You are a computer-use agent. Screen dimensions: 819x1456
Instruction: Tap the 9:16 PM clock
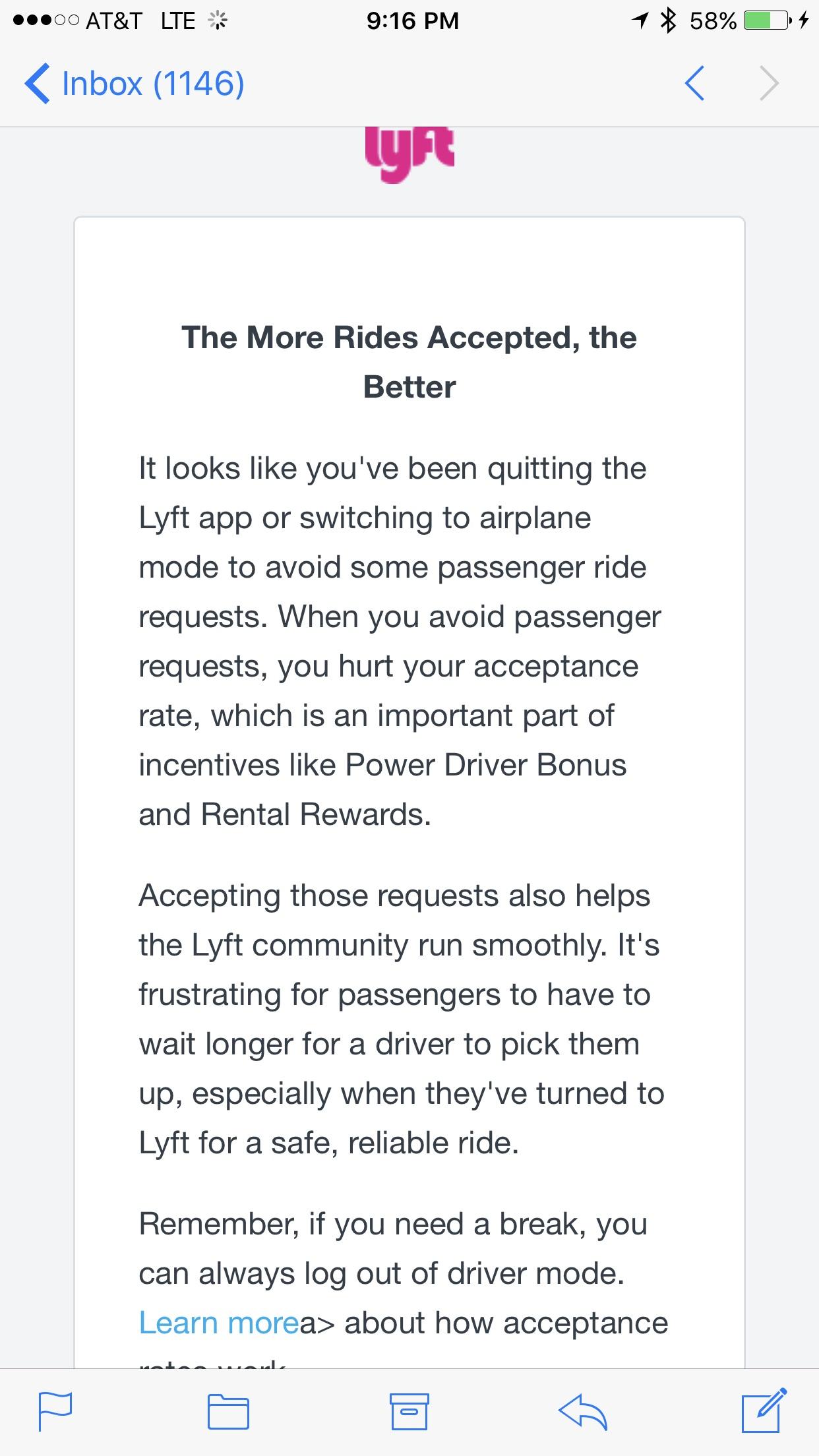point(412,20)
